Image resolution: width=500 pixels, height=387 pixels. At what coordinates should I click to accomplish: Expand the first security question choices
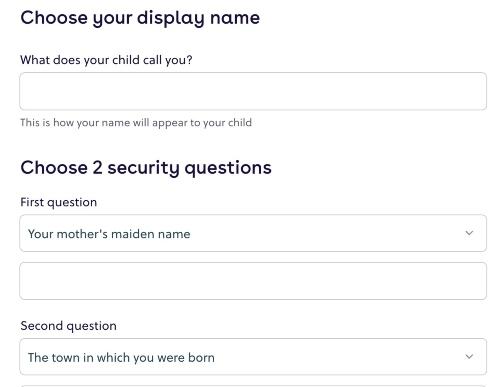pos(253,233)
